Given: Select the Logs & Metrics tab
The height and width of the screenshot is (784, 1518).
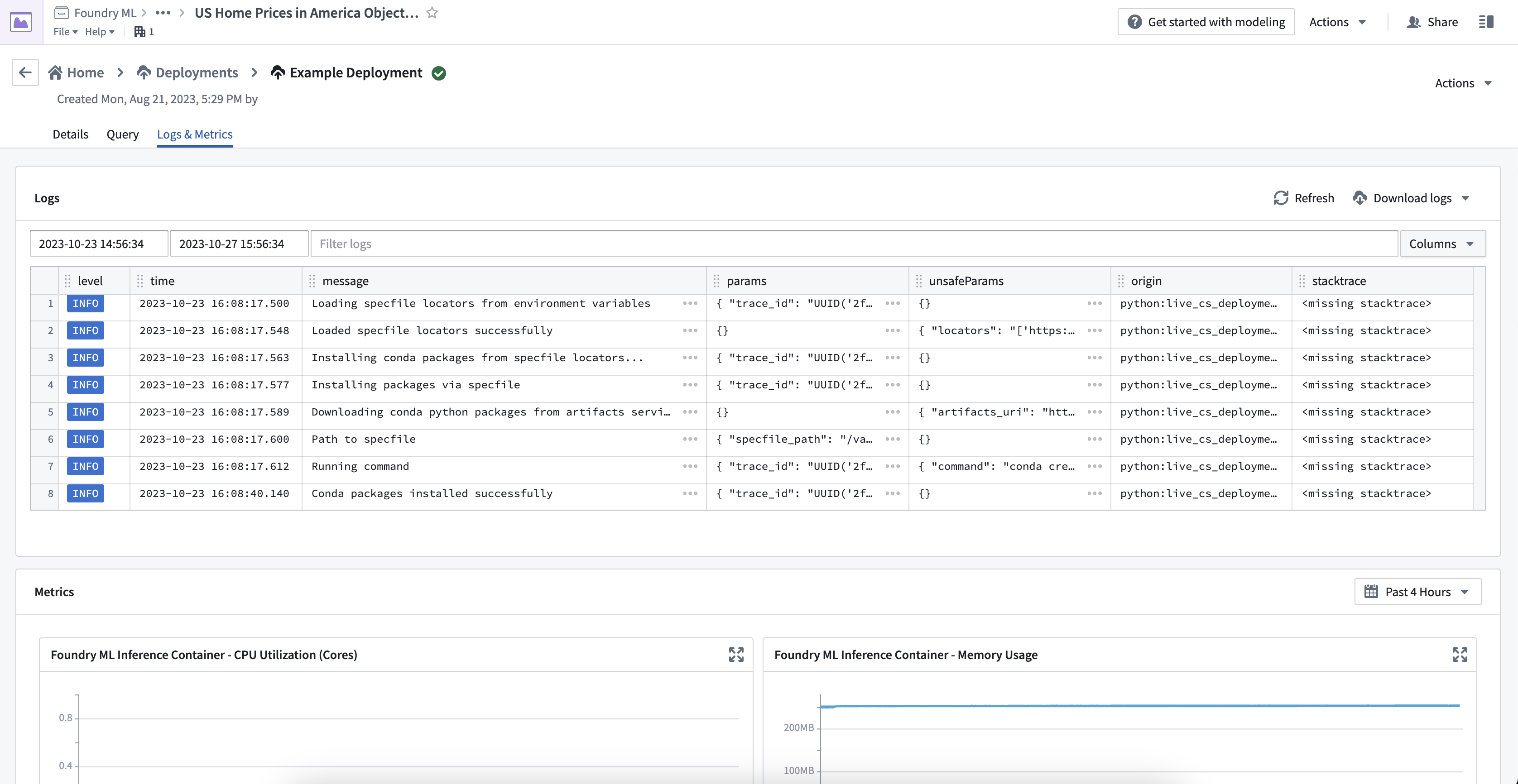Looking at the screenshot, I should click(x=194, y=134).
